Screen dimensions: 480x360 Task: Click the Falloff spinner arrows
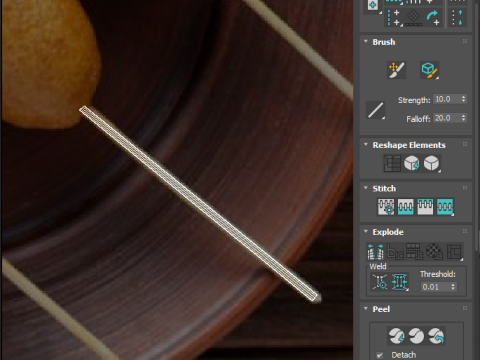(464, 118)
